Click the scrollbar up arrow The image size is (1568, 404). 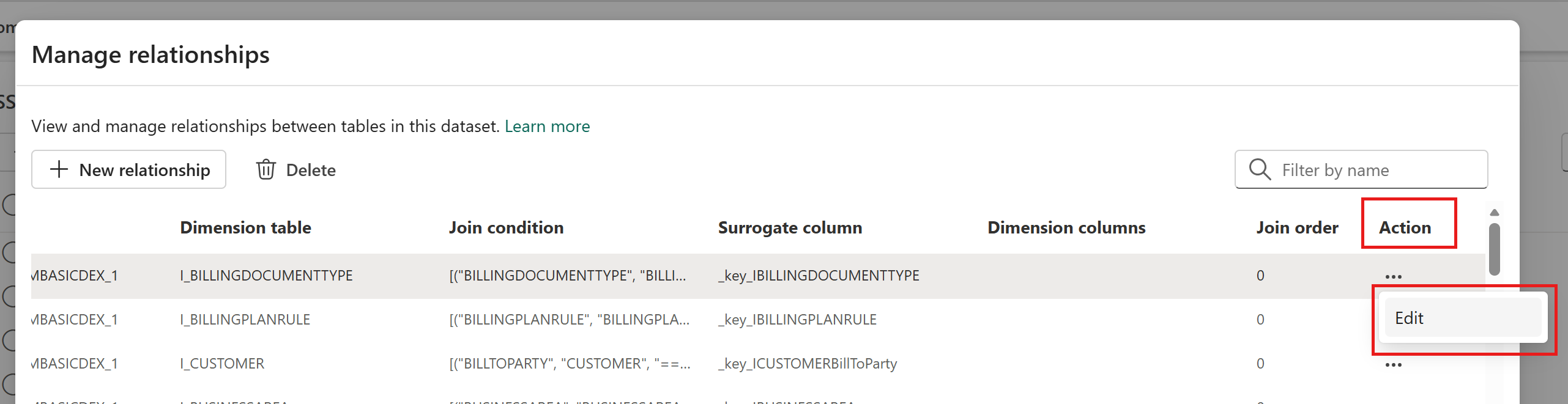pos(1494,212)
